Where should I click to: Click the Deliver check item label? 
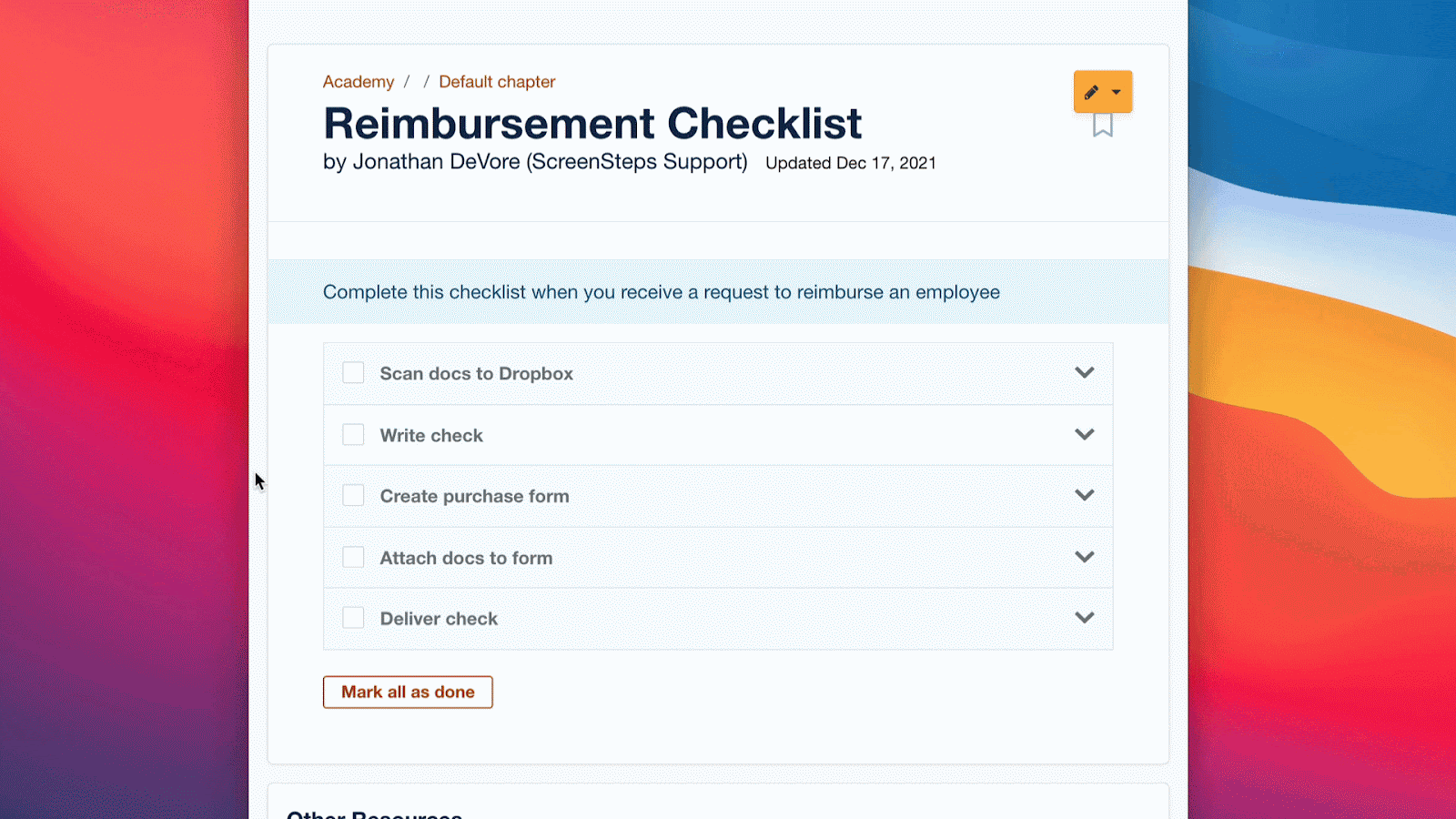click(439, 619)
